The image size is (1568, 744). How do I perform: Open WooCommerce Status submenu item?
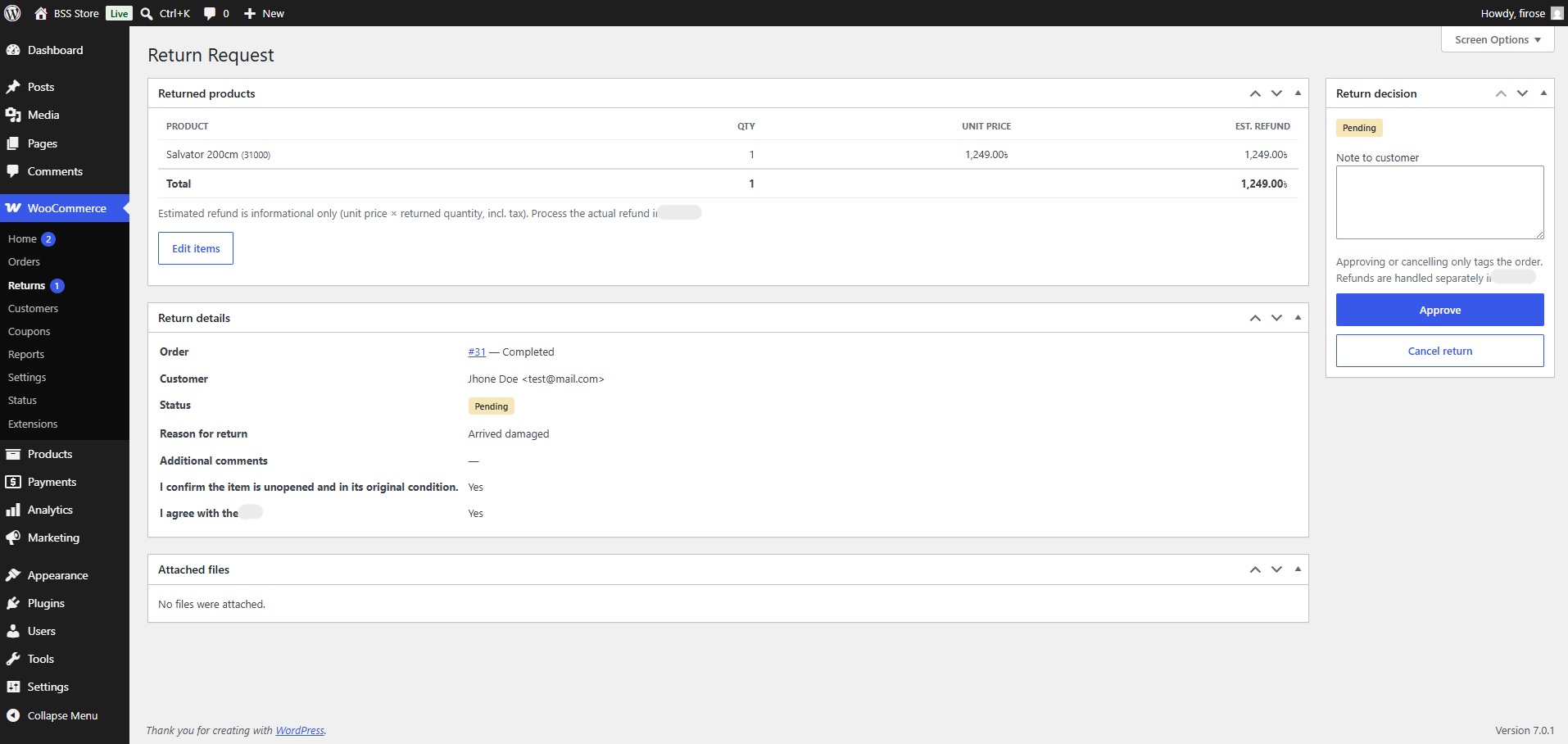[22, 401]
